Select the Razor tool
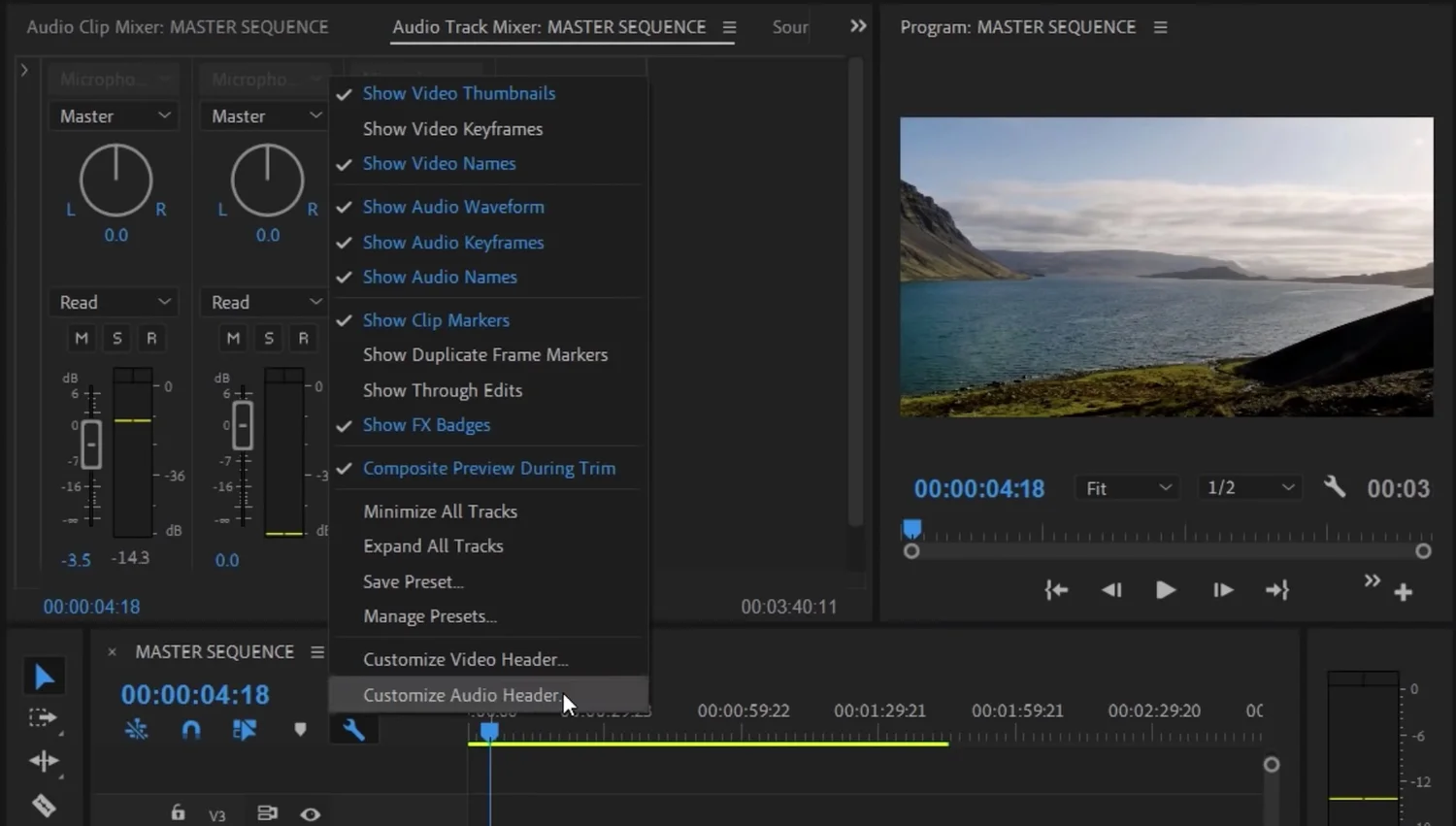The width and height of the screenshot is (1456, 826). coord(44,806)
